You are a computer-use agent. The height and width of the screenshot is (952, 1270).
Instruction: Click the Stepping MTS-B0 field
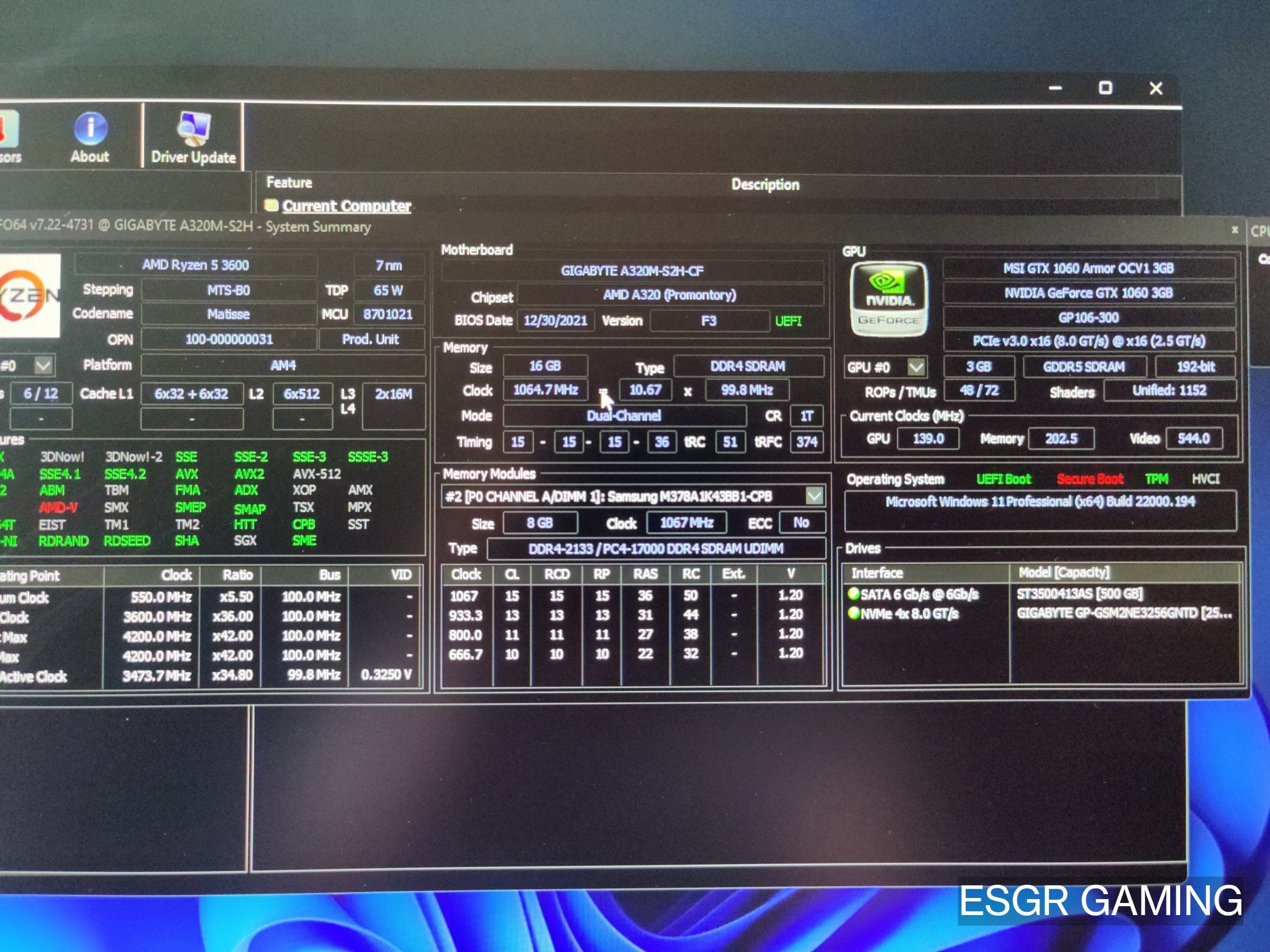[229, 290]
